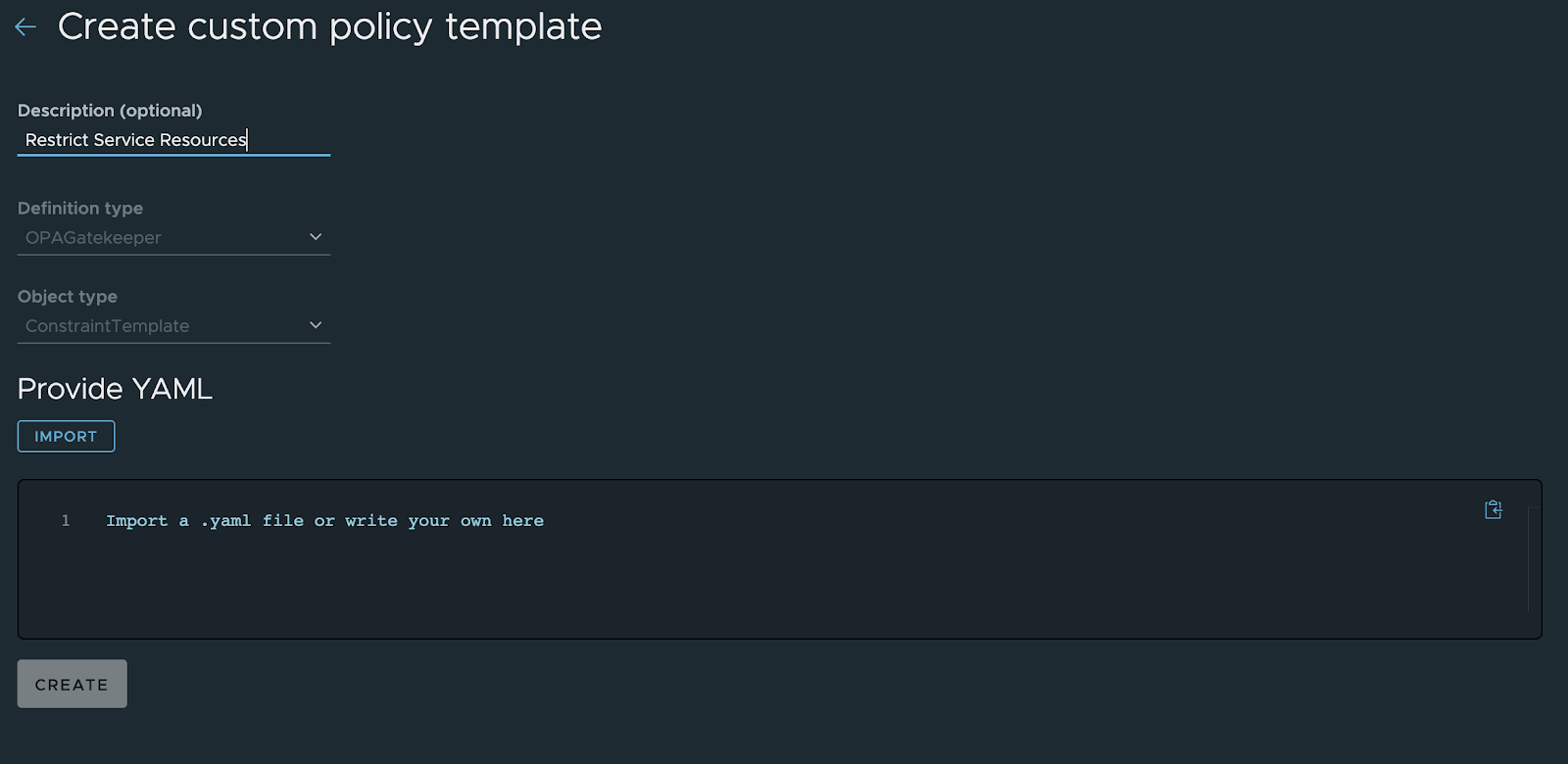Click the Definition type label
Screen dimensions: 1568x764
(x=80, y=209)
